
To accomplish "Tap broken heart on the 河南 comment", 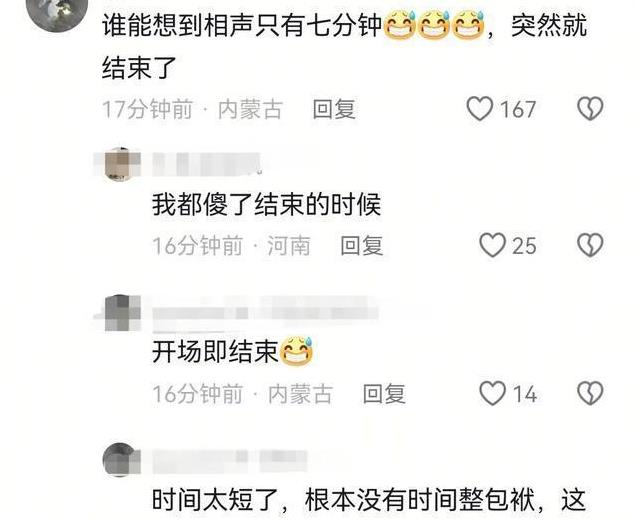I will [590, 245].
